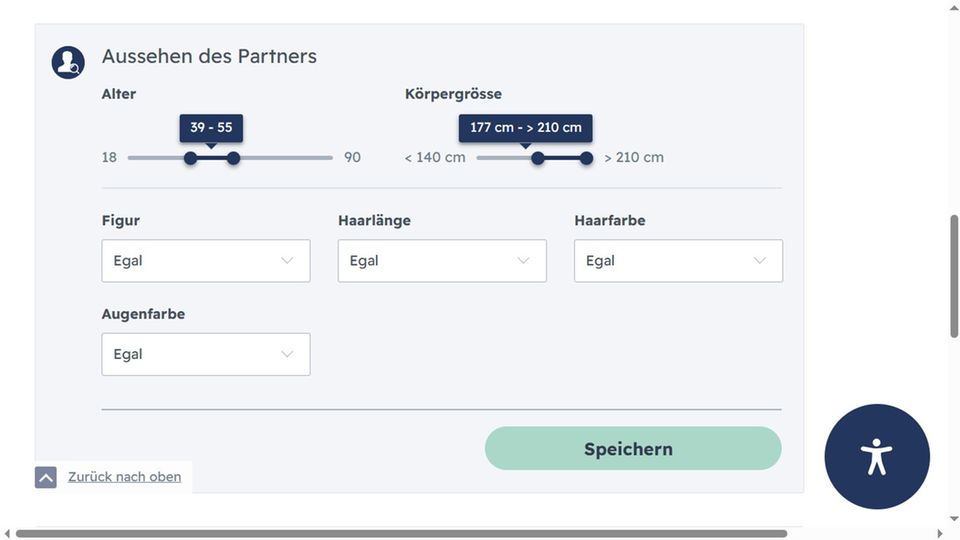Click the back-to-top arrow icon
The image size is (960, 540).
point(46,477)
